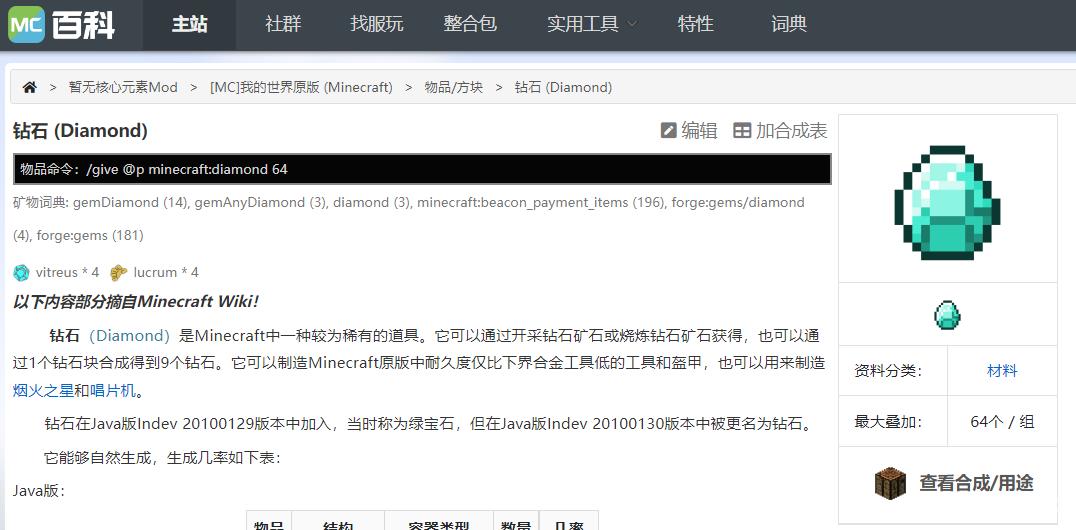Open the 烟火之星 item link
Image resolution: width=1076 pixels, height=530 pixels.
click(43, 391)
